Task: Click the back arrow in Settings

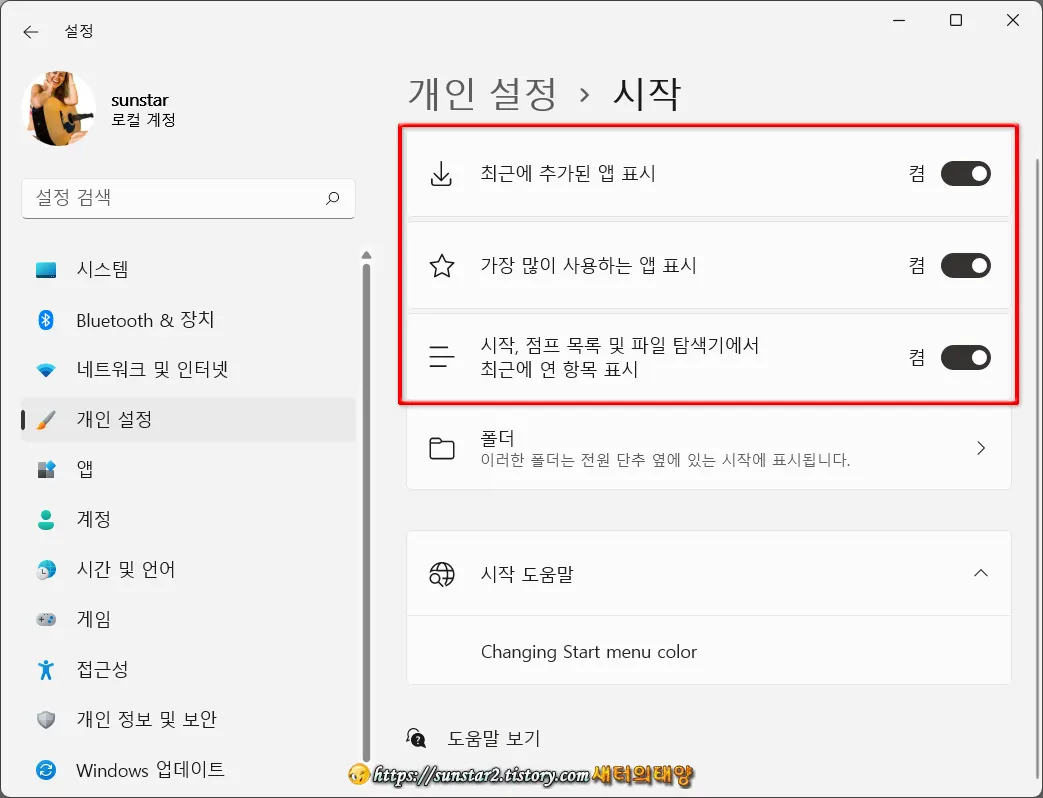Action: [x=31, y=31]
